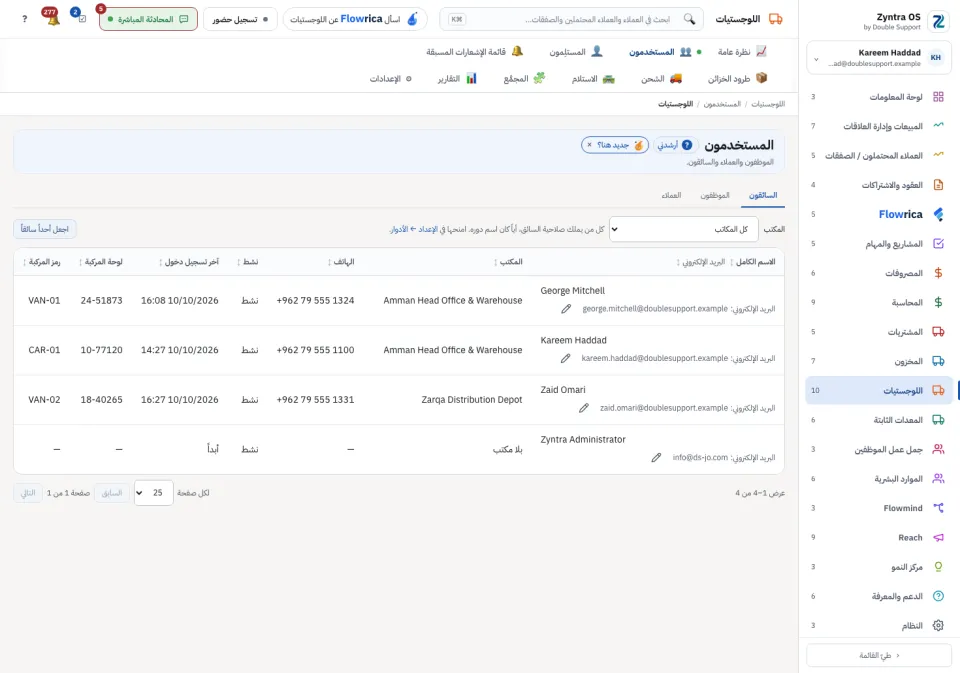Open النظام system settings in sidebar
The width and height of the screenshot is (960, 673).
[x=878, y=626]
